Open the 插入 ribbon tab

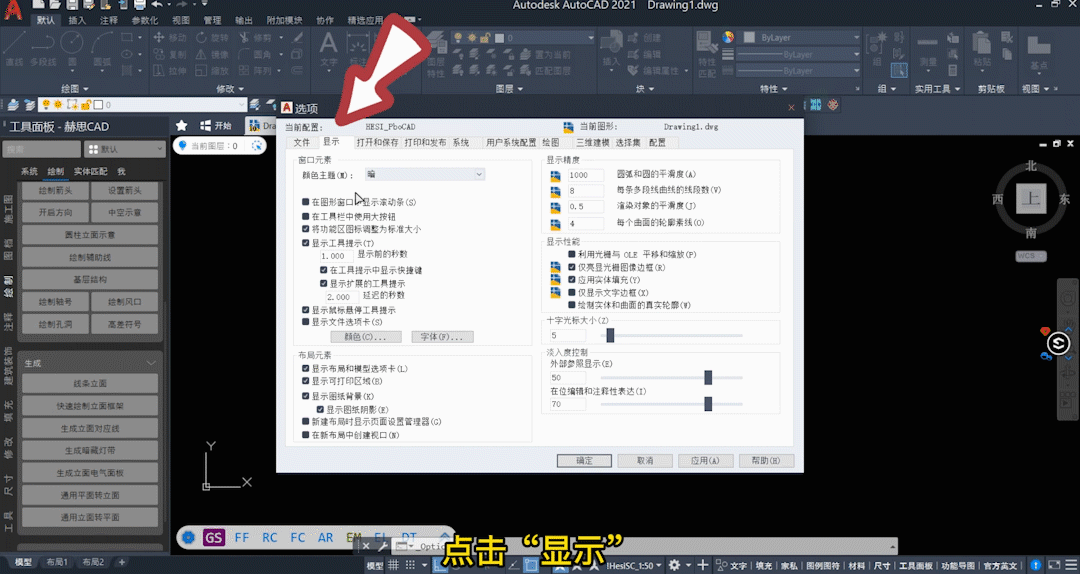tap(77, 20)
